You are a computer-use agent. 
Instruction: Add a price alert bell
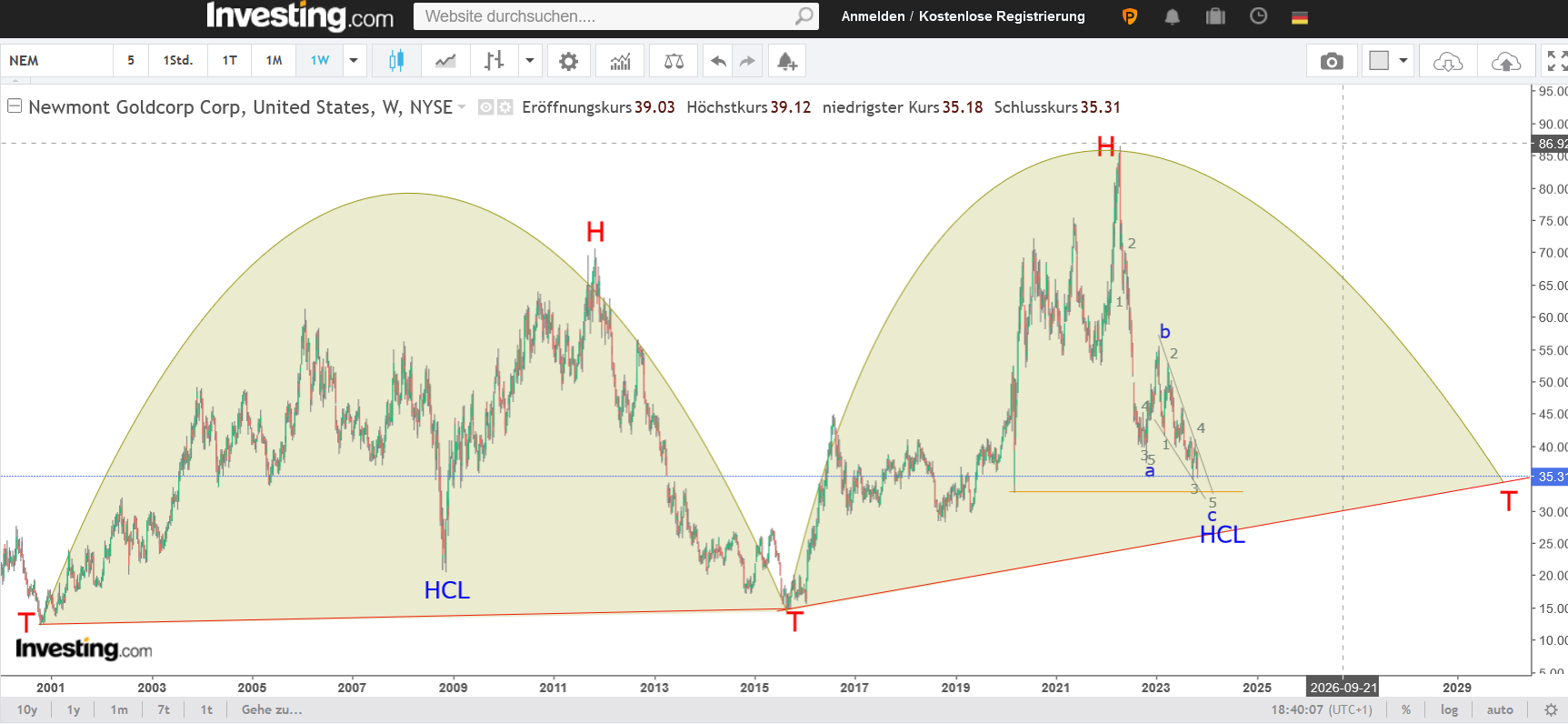[787, 61]
